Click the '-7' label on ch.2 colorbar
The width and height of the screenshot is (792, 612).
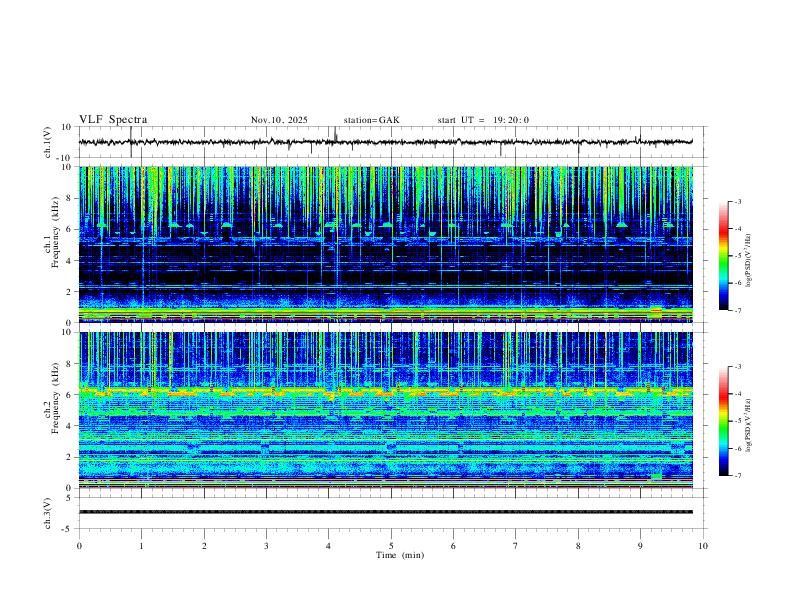pos(737,476)
